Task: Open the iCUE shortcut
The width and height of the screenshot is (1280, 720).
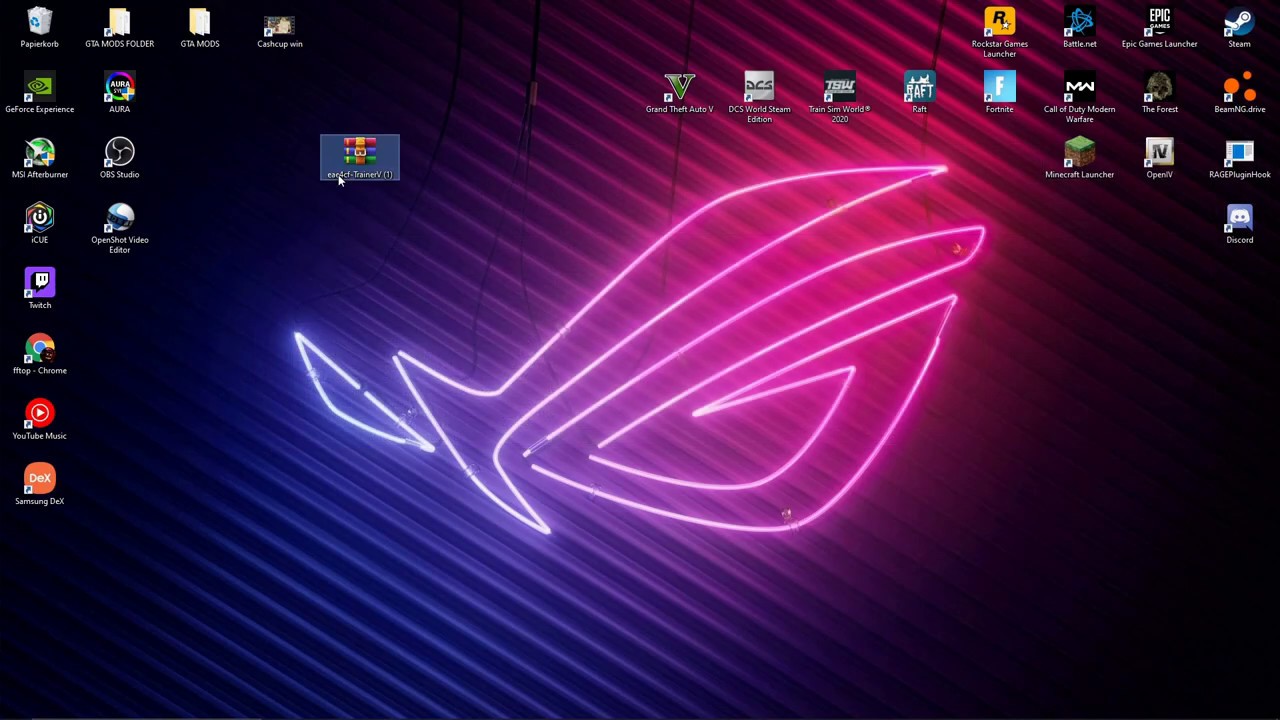Action: pos(39,223)
